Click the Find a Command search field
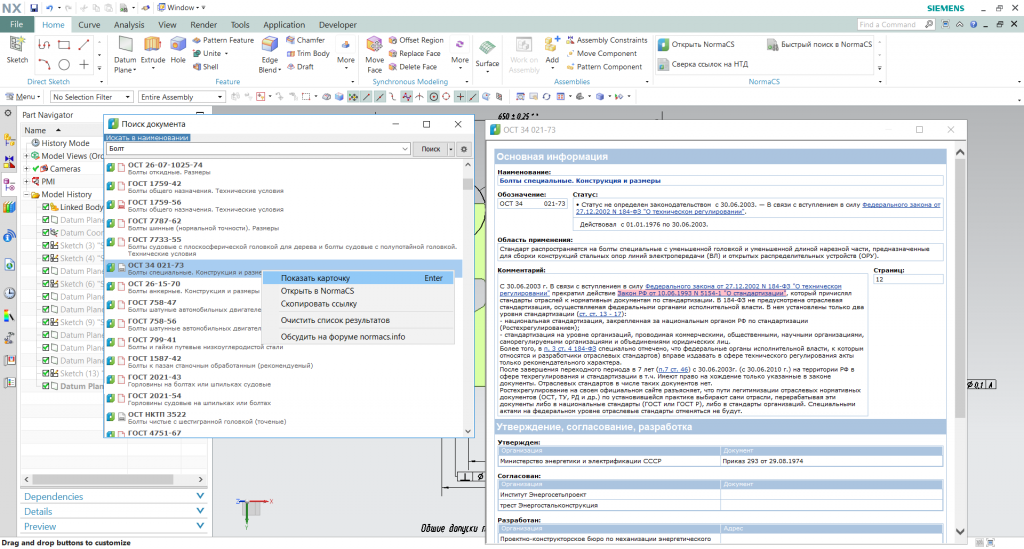 pyautogui.click(x=890, y=24)
